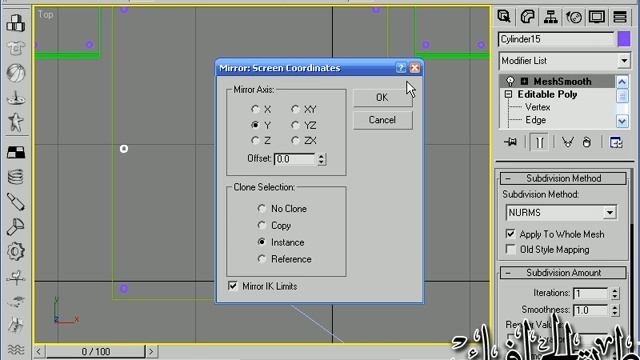Viewport: 640px width, 360px height.
Task: Click the Cylinder15 object name field
Action: [x=556, y=39]
